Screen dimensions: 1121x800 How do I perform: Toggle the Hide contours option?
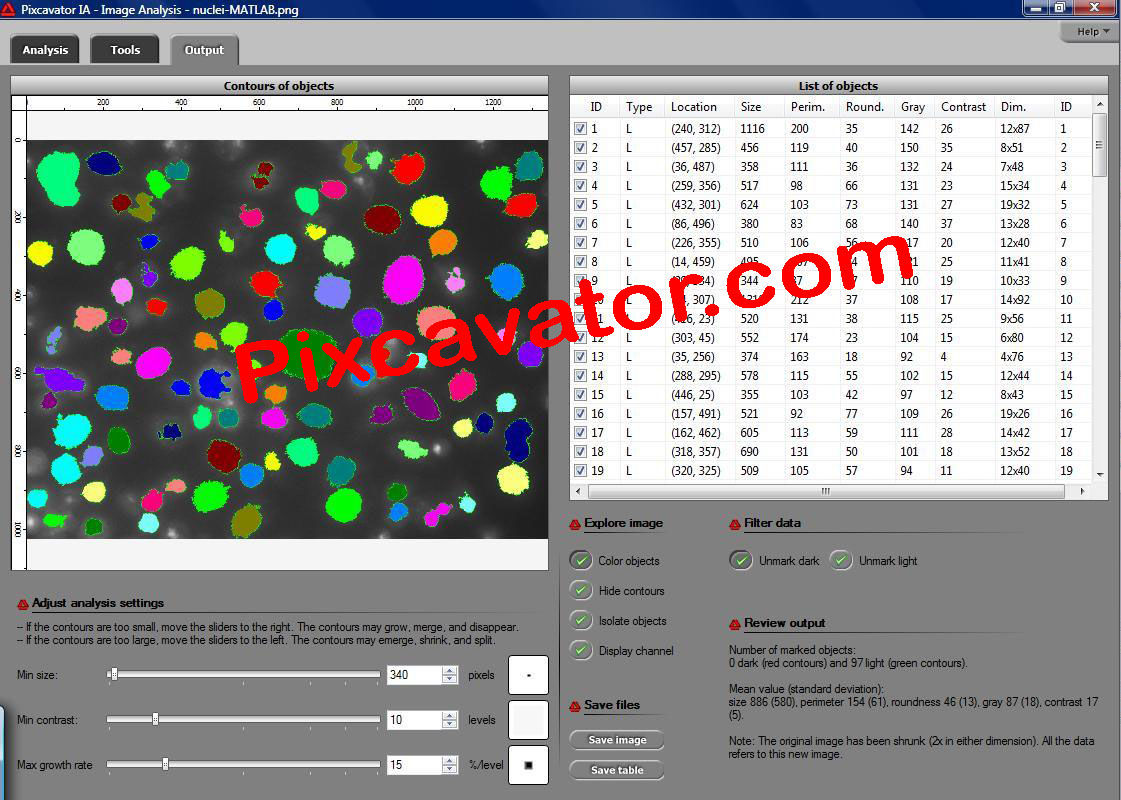[x=580, y=591]
